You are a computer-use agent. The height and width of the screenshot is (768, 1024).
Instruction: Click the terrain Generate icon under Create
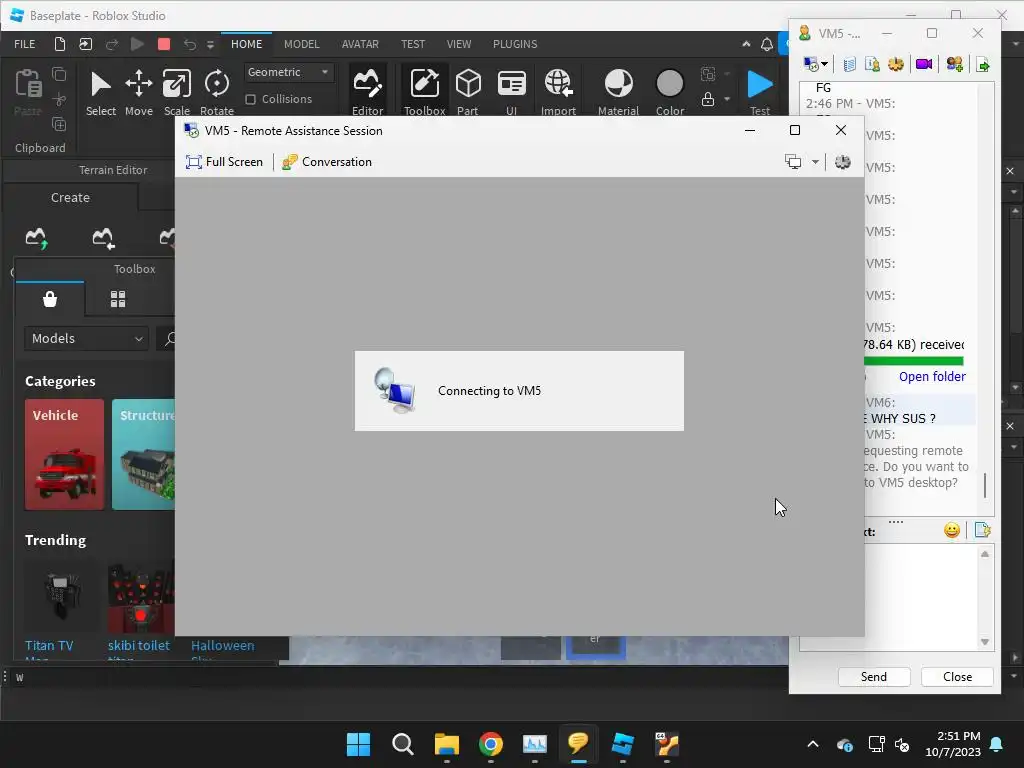point(37,238)
